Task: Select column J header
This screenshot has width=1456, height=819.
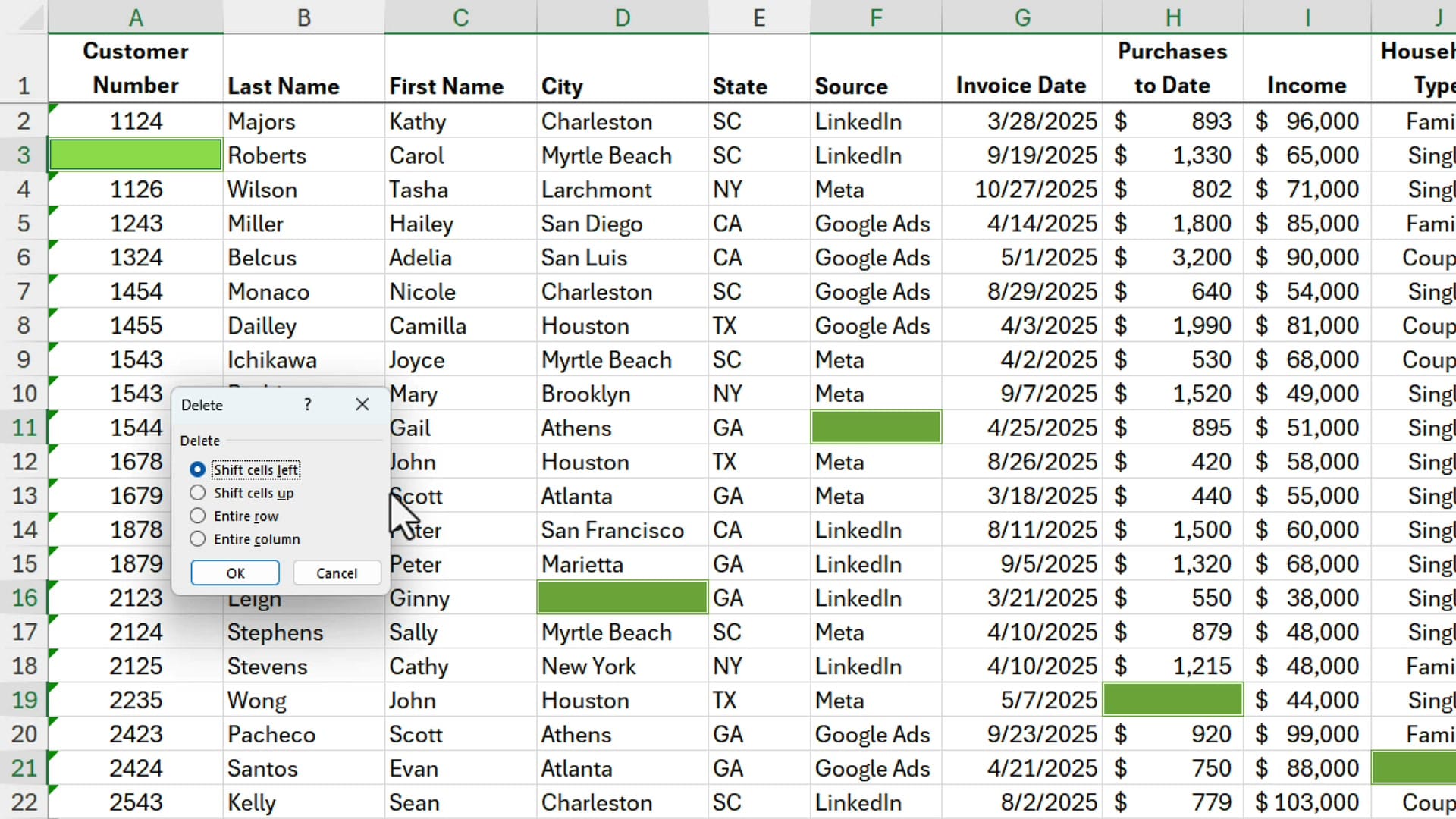Action: 1437,17
